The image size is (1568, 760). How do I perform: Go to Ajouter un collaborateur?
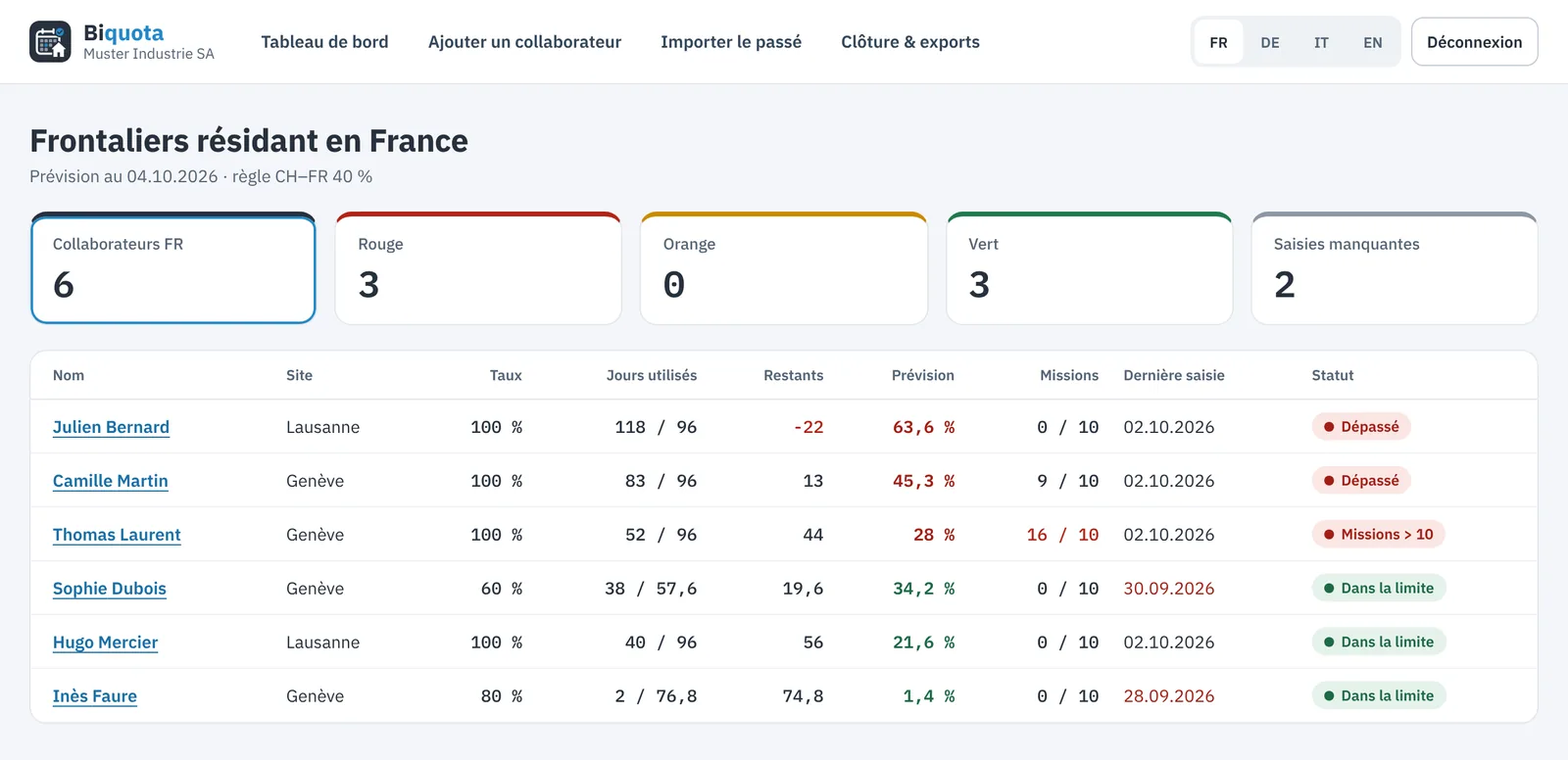[524, 42]
